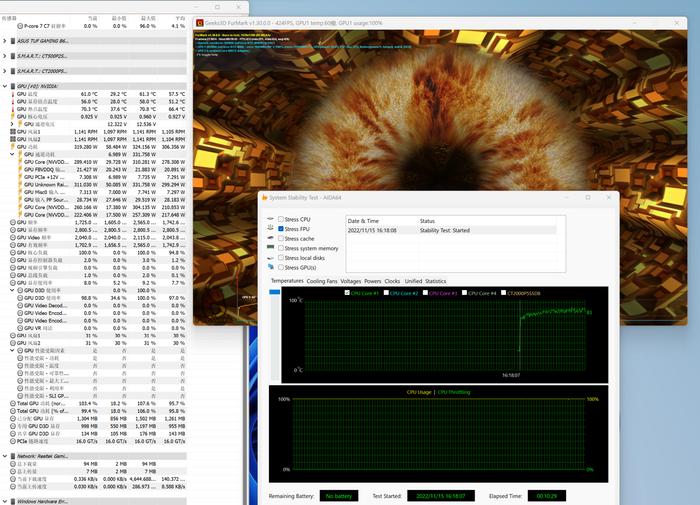Click the Elapsed Time value field
700x505 pixels.
(546, 496)
